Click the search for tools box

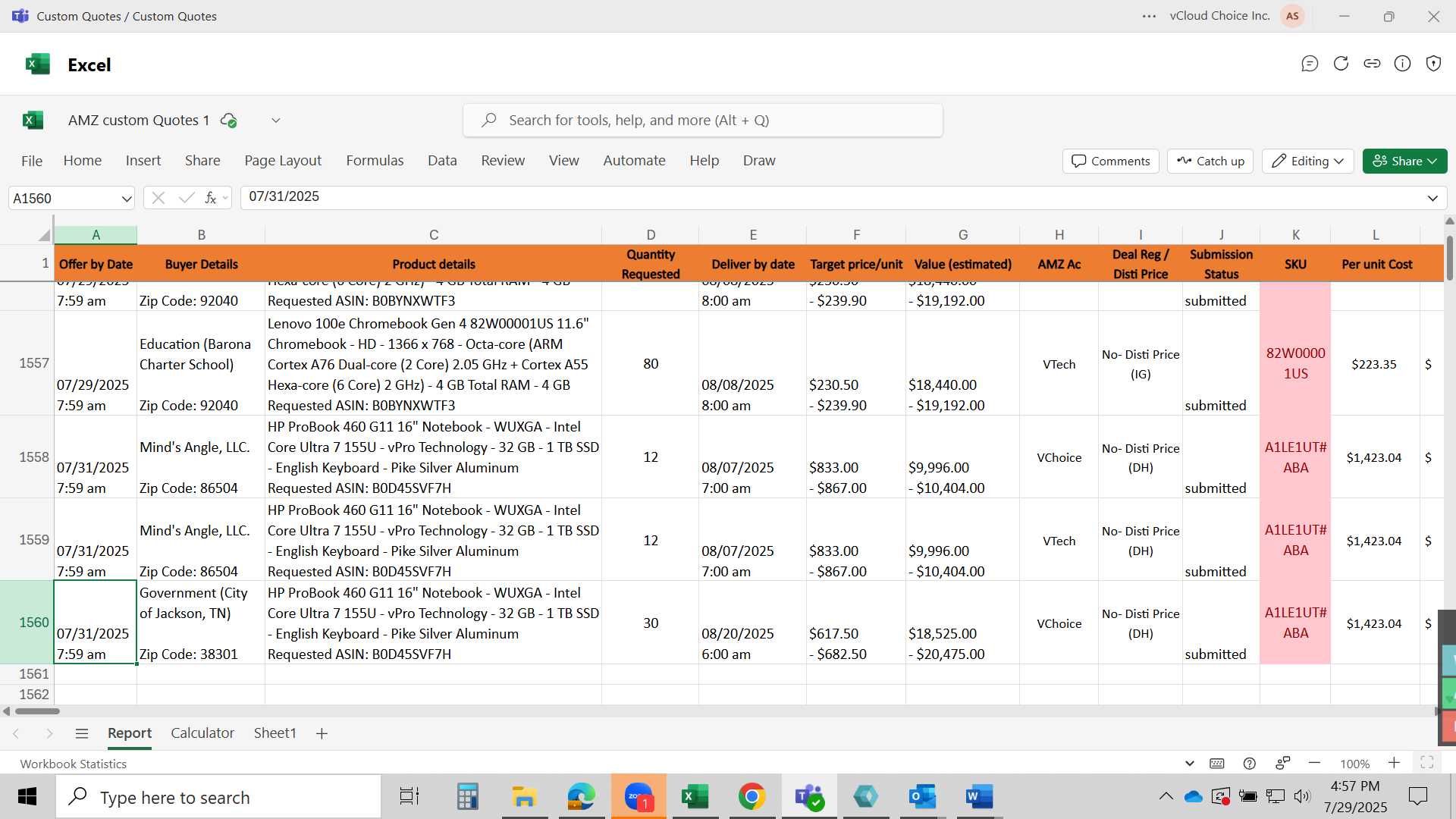coord(703,121)
